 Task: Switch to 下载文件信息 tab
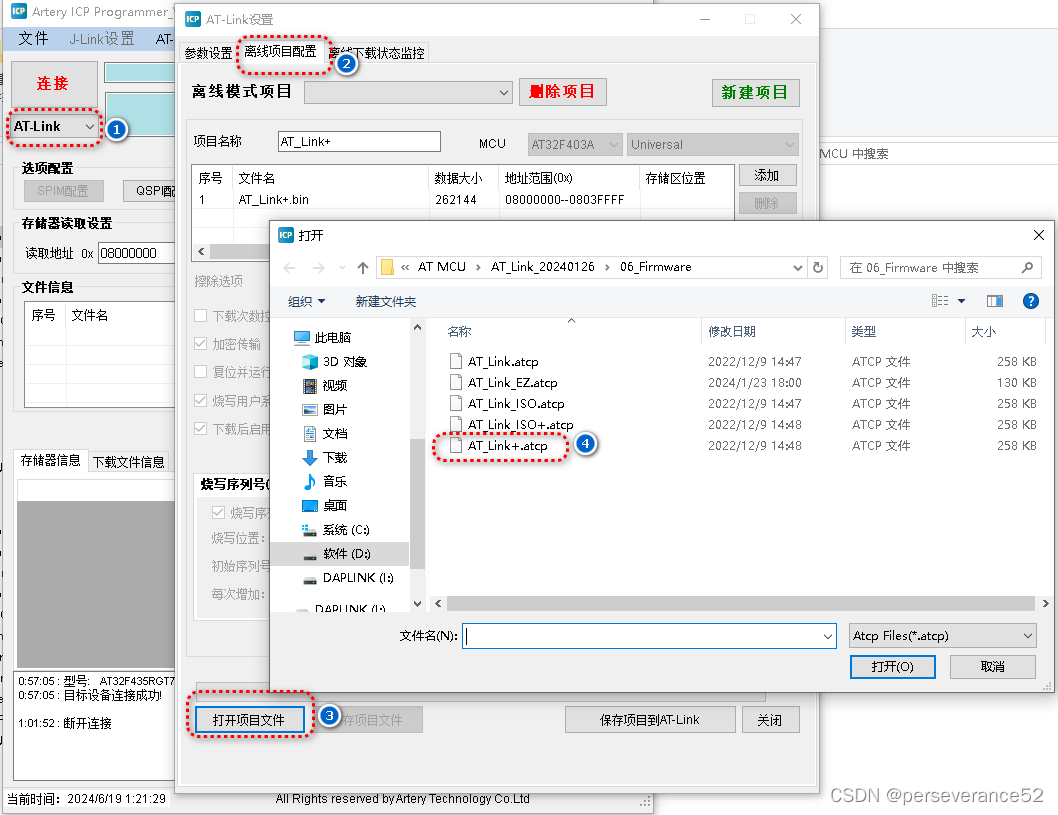pyautogui.click(x=128, y=461)
